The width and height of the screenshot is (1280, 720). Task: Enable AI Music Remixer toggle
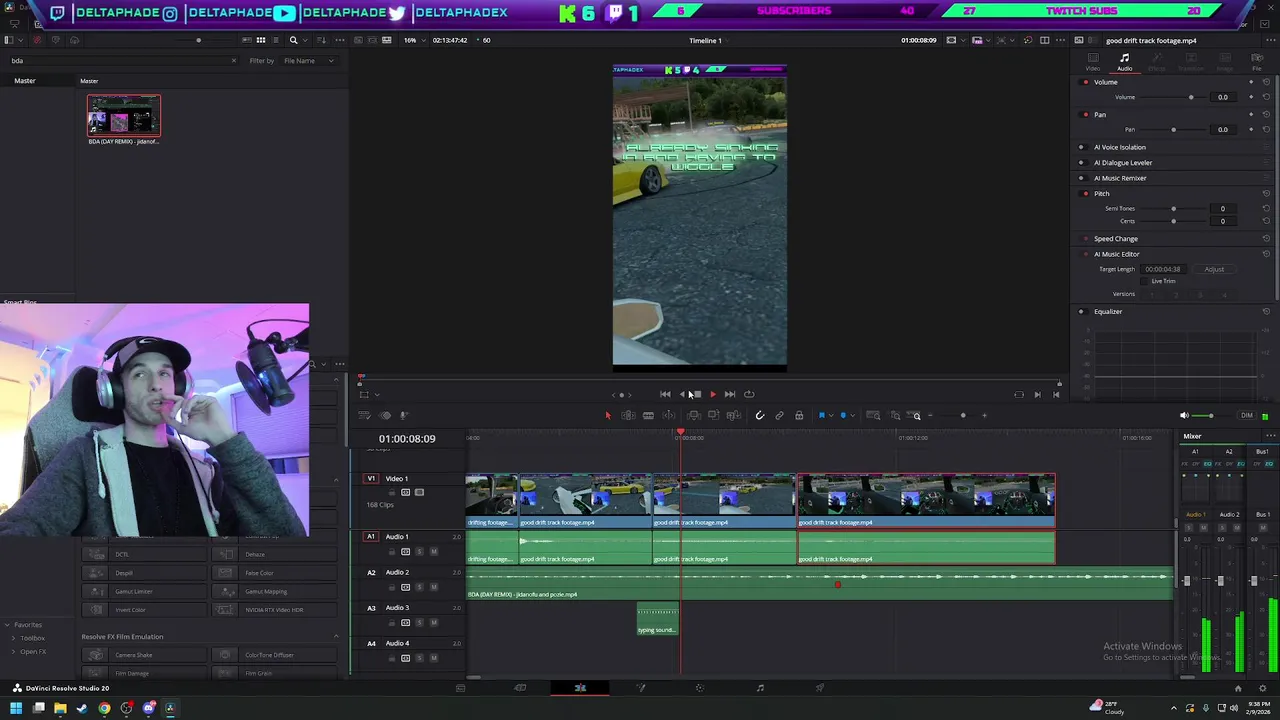(1081, 178)
